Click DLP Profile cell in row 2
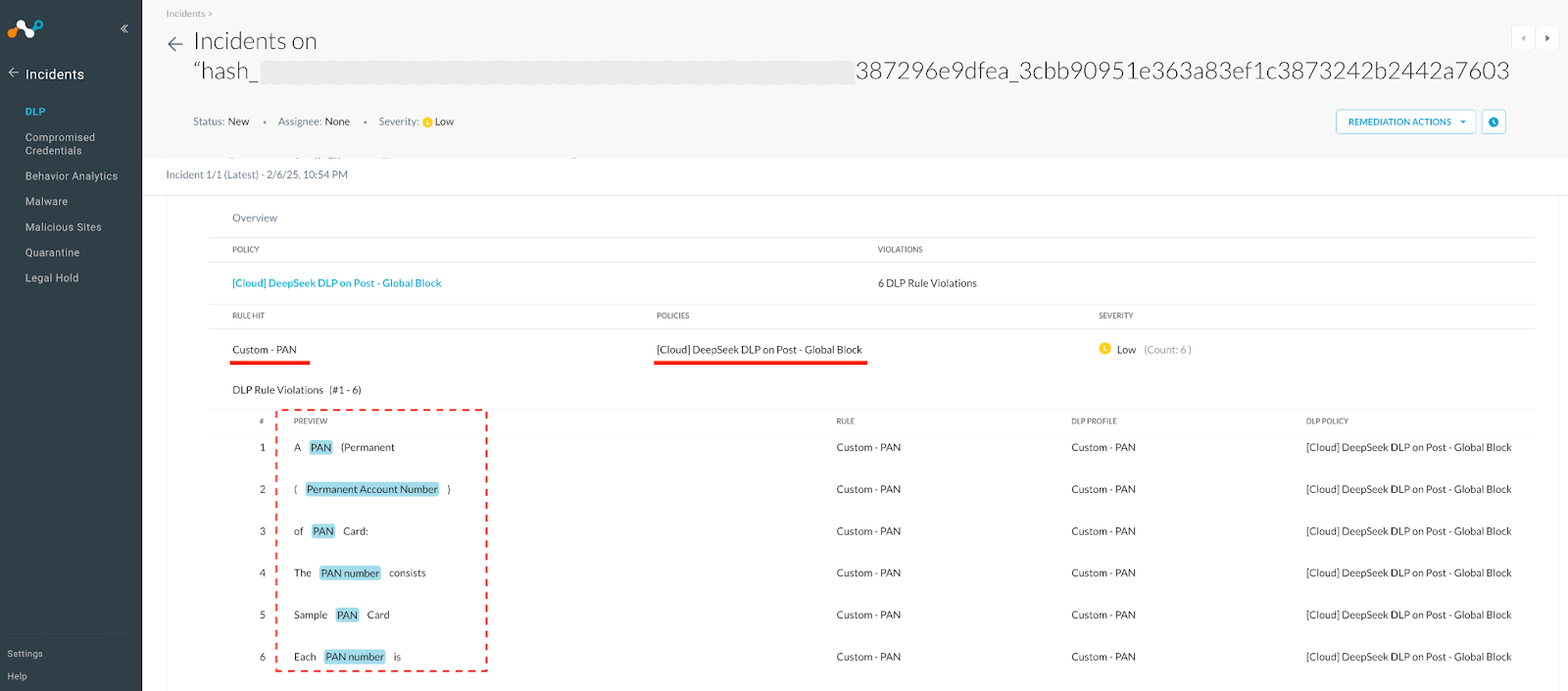Viewport: 1568px width, 691px height. tap(1103, 489)
